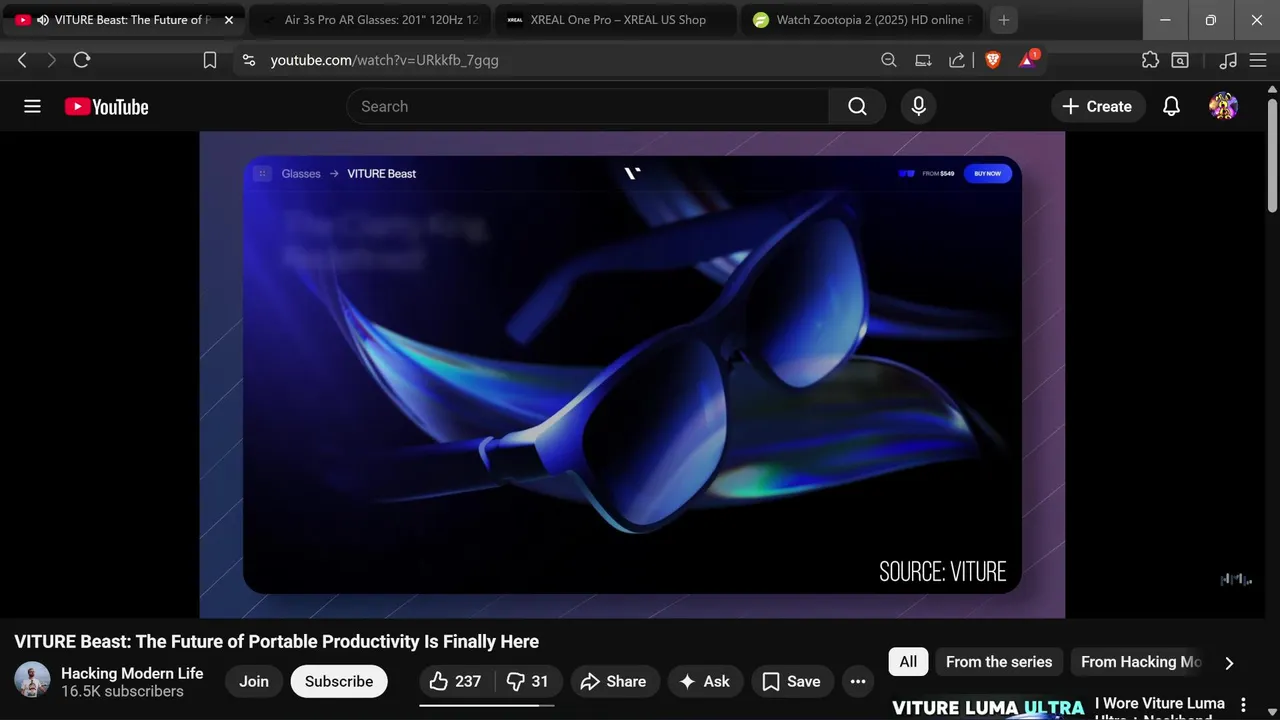This screenshot has width=1280, height=720.
Task: Dislike the video with thumbs down
Action: (528, 681)
